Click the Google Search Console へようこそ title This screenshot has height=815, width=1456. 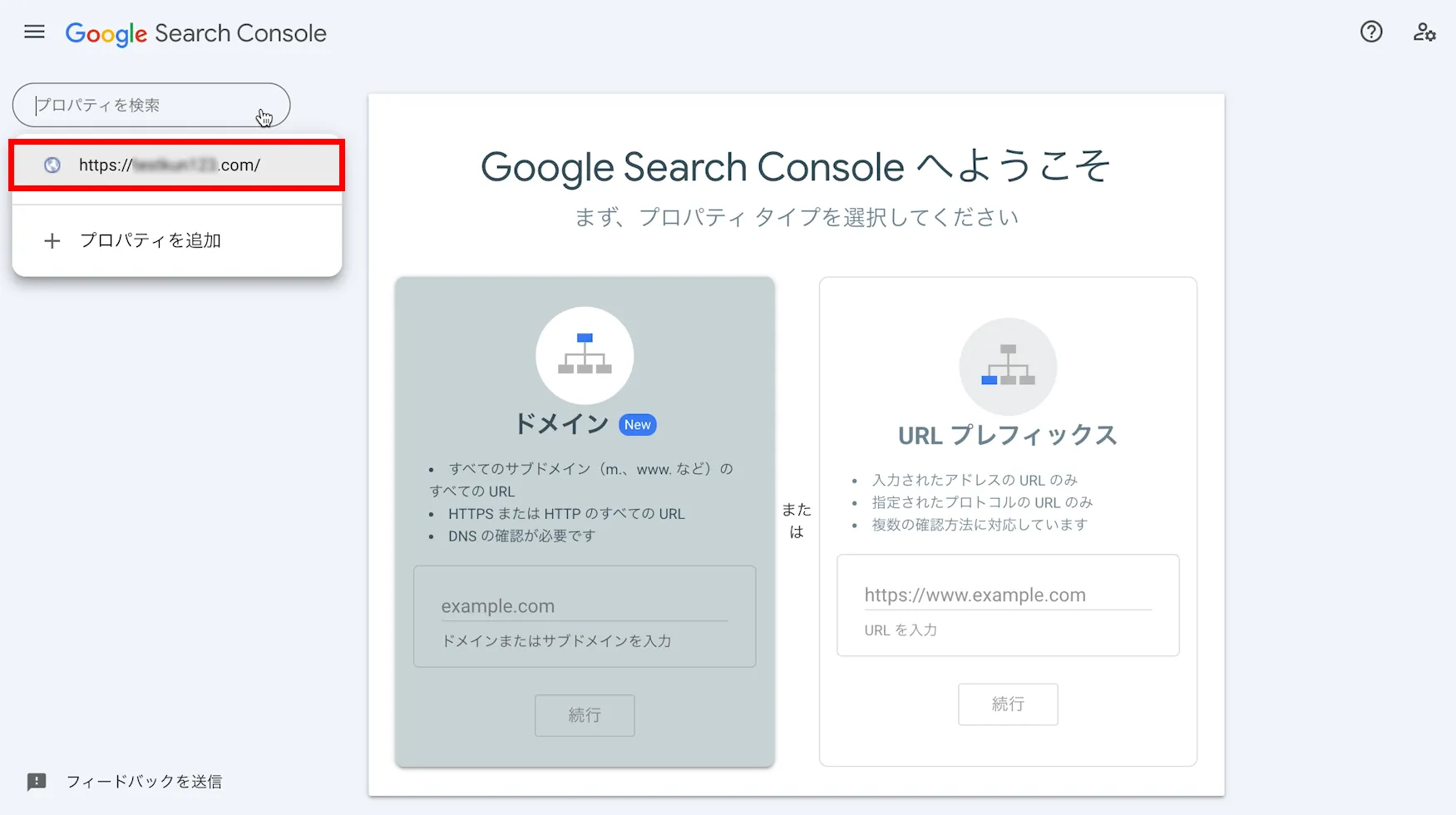pos(796,166)
